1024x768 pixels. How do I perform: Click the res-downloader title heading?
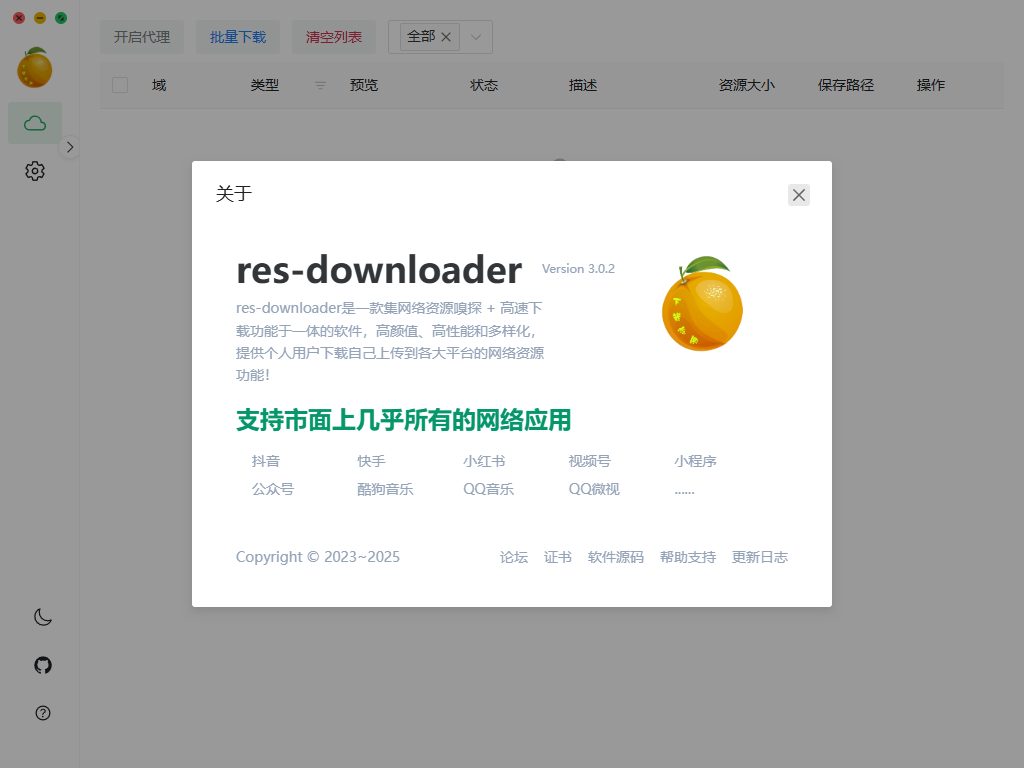[x=379, y=270]
